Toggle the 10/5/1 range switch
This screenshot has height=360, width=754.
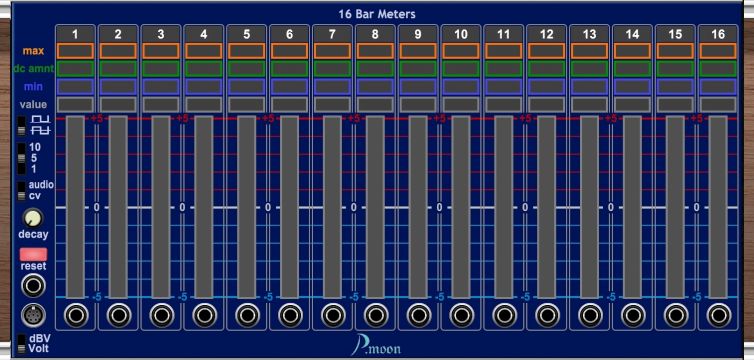point(21,158)
